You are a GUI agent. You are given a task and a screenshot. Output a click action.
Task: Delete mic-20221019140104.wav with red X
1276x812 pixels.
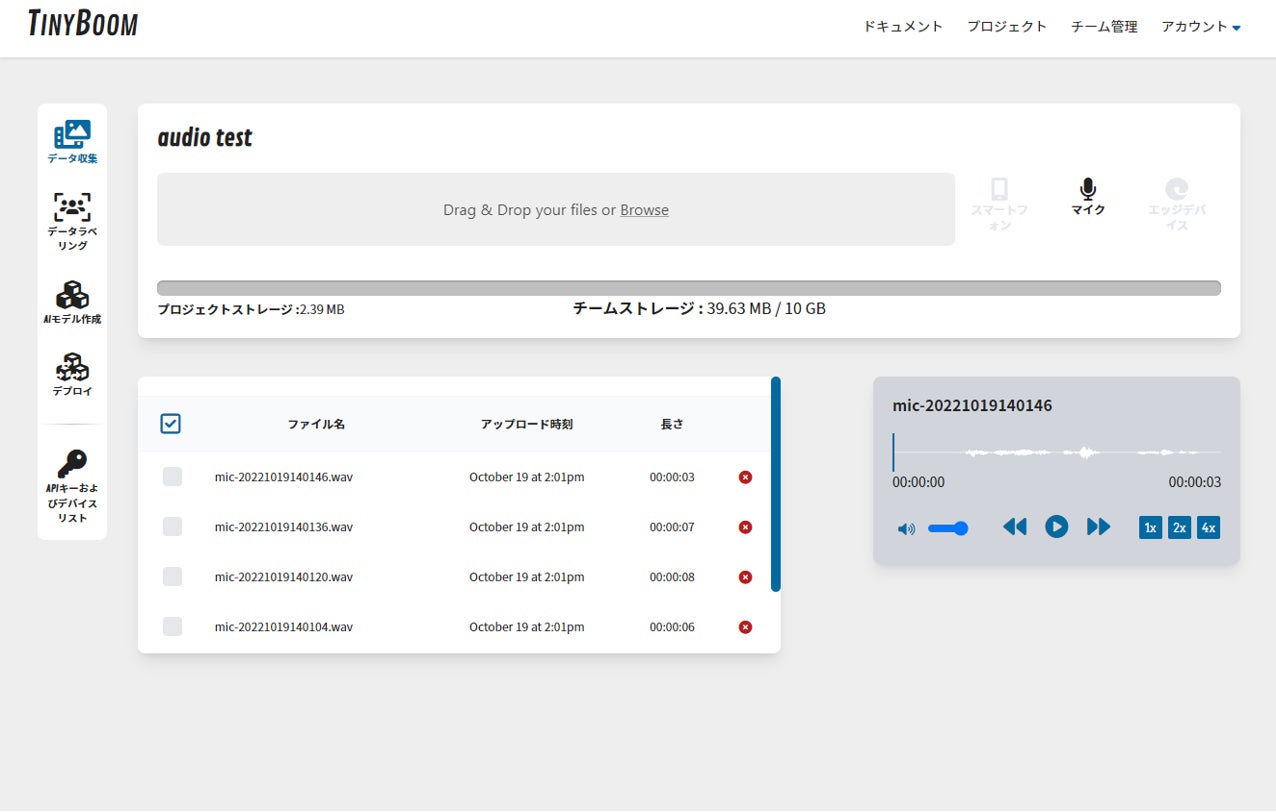coord(745,627)
